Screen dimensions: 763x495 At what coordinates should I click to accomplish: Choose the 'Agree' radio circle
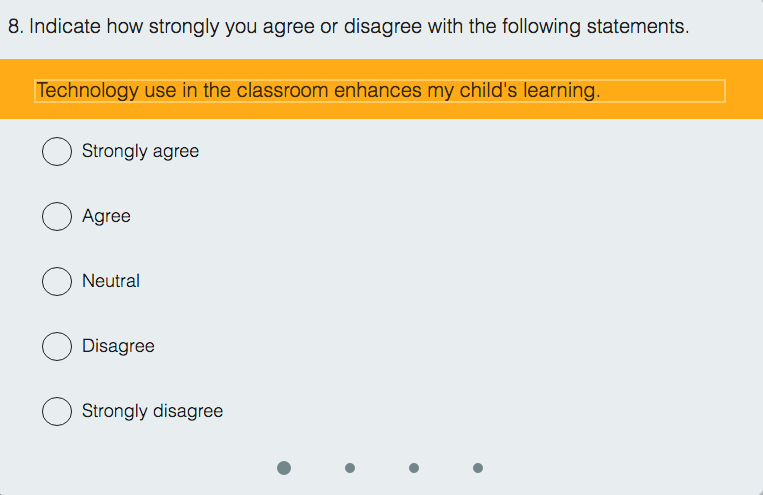(57, 216)
